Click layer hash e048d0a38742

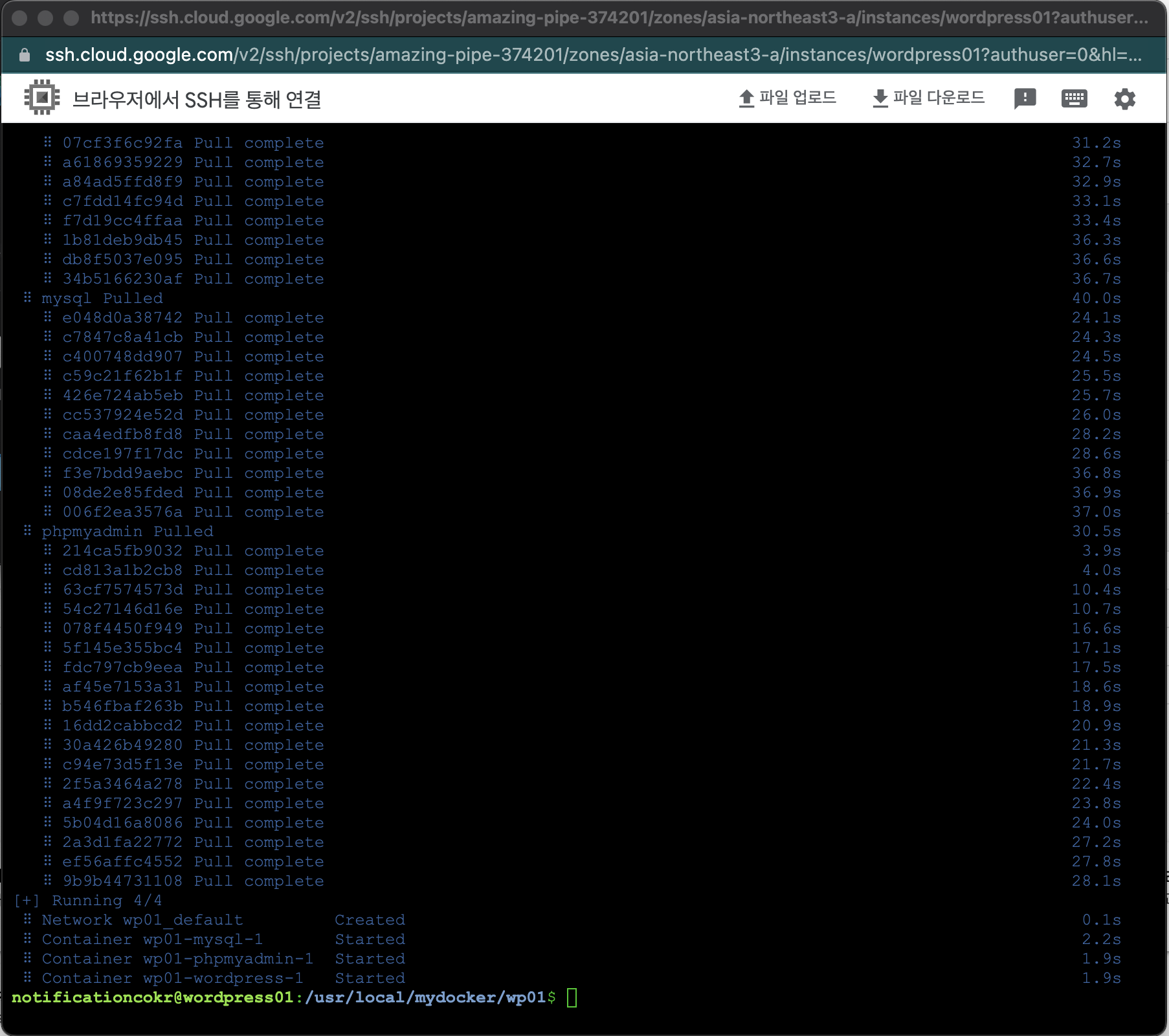pyautogui.click(x=122, y=318)
